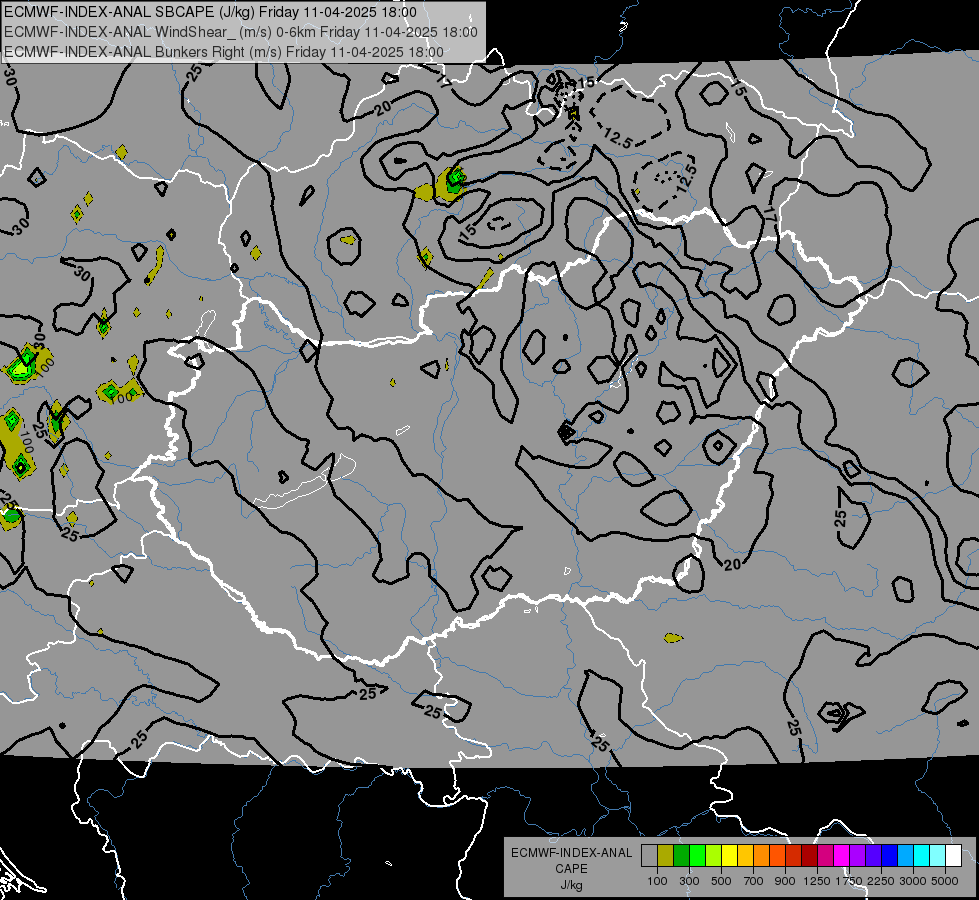
Task: Click the legend title ECMWF-INDEX-ANAL
Action: coord(571,853)
